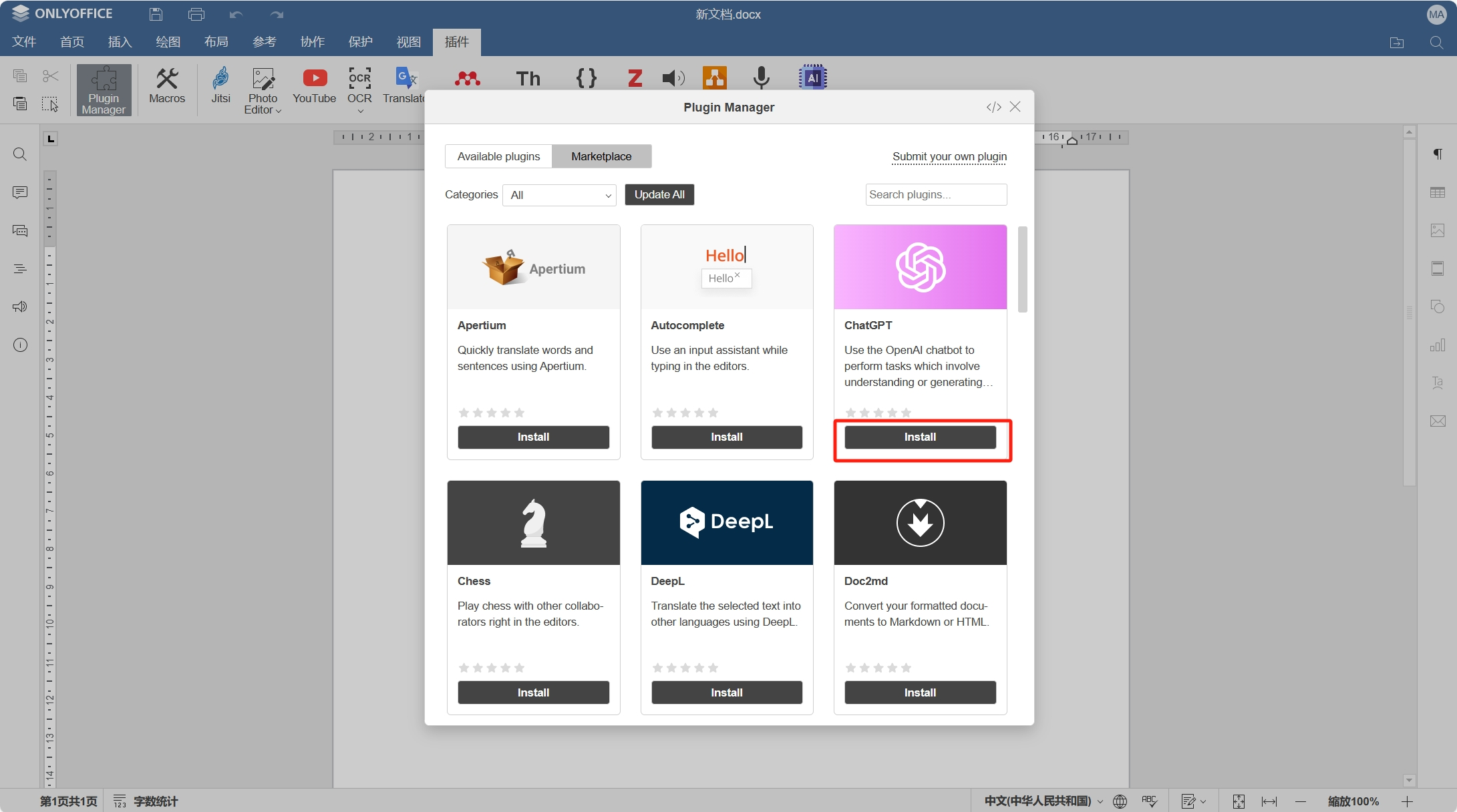This screenshot has height=812, width=1457.
Task: Open chart settings in right sidebar
Action: click(x=1438, y=345)
